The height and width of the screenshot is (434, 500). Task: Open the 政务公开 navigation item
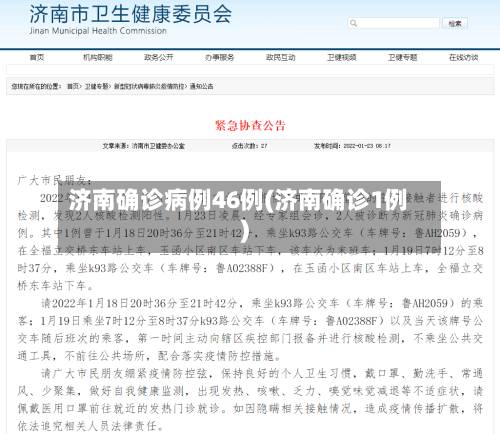pos(158,57)
